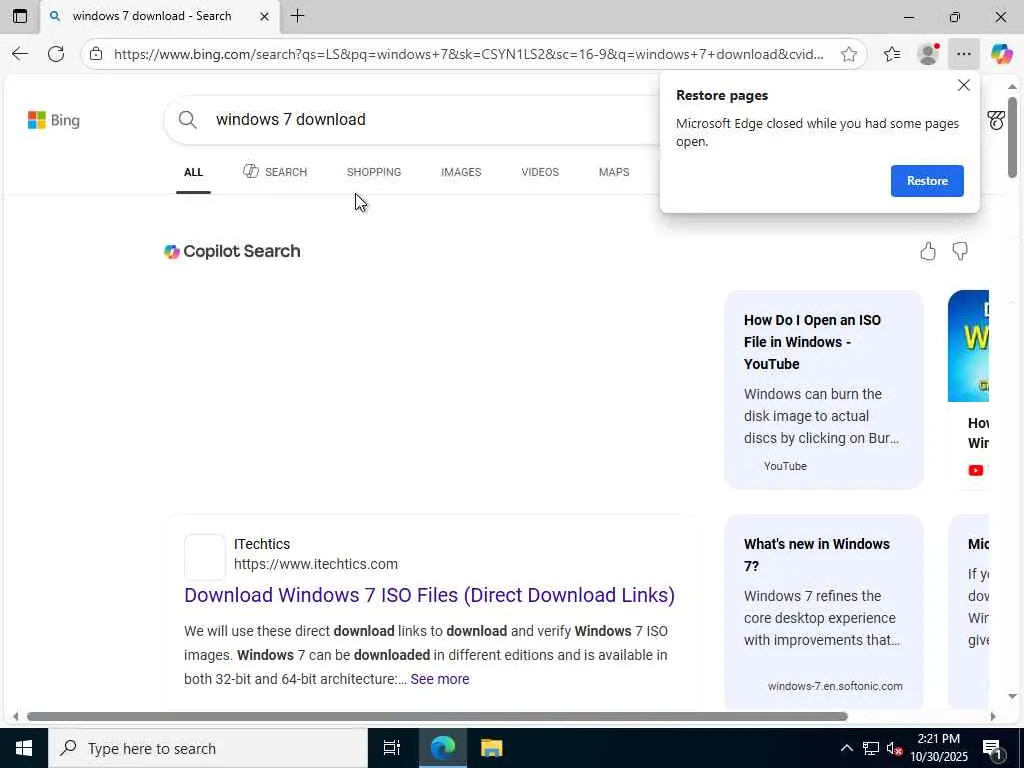The height and width of the screenshot is (768, 1024).
Task: Open the profile account icon
Action: [928, 54]
